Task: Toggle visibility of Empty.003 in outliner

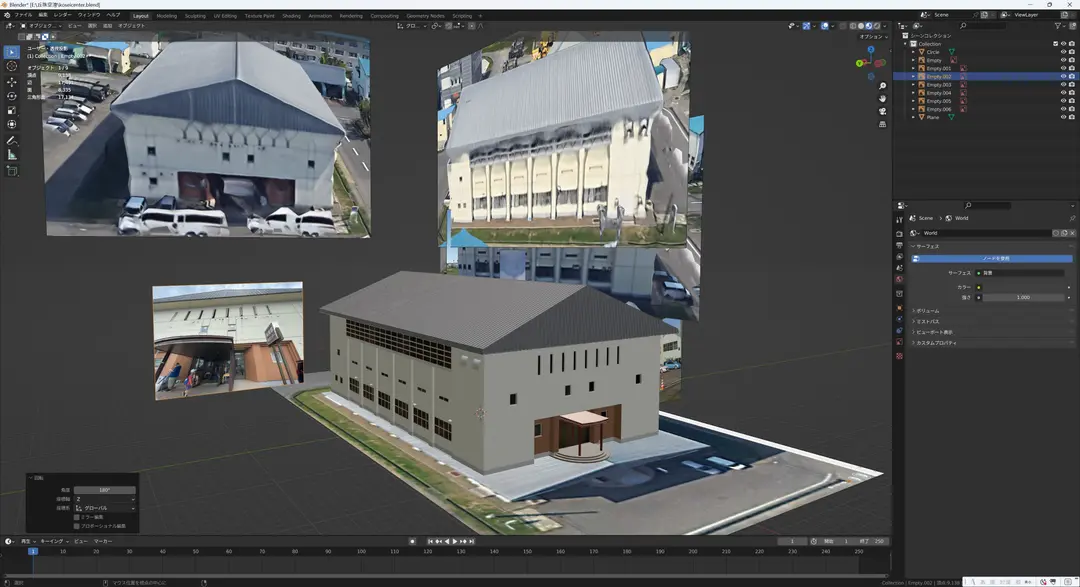Action: click(x=1063, y=85)
